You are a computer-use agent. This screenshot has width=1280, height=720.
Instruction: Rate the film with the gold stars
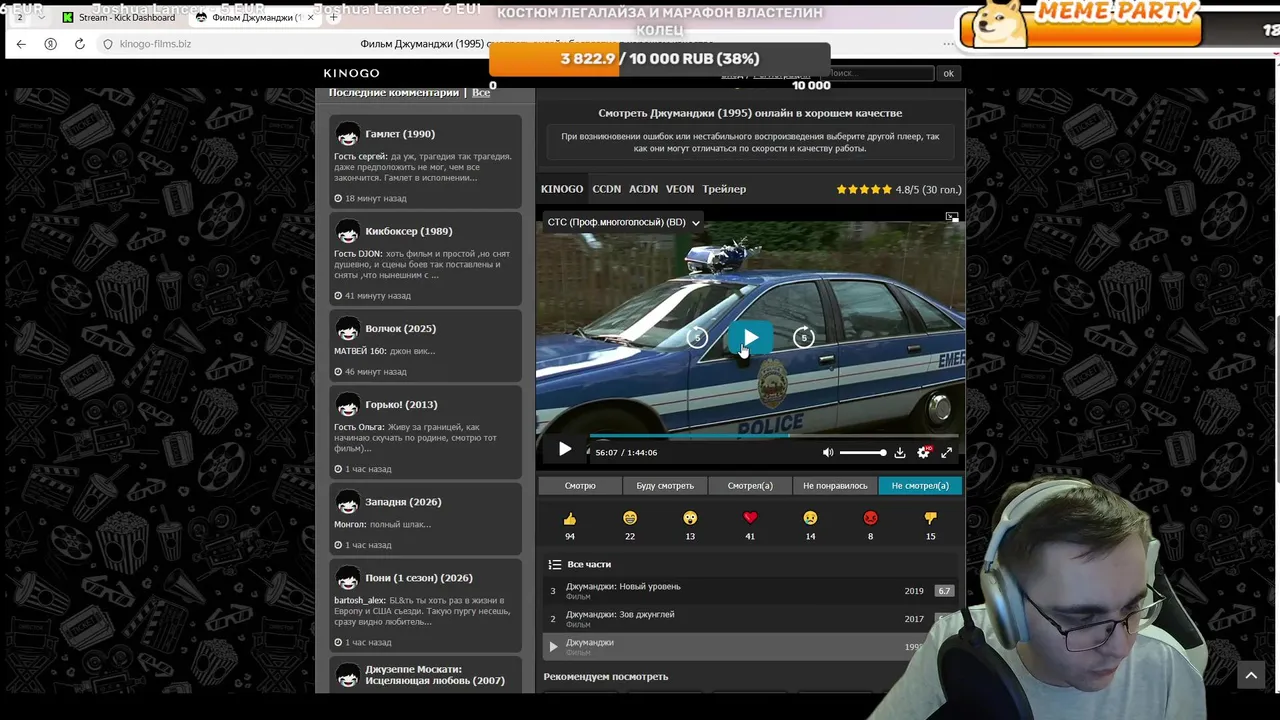[x=864, y=189]
